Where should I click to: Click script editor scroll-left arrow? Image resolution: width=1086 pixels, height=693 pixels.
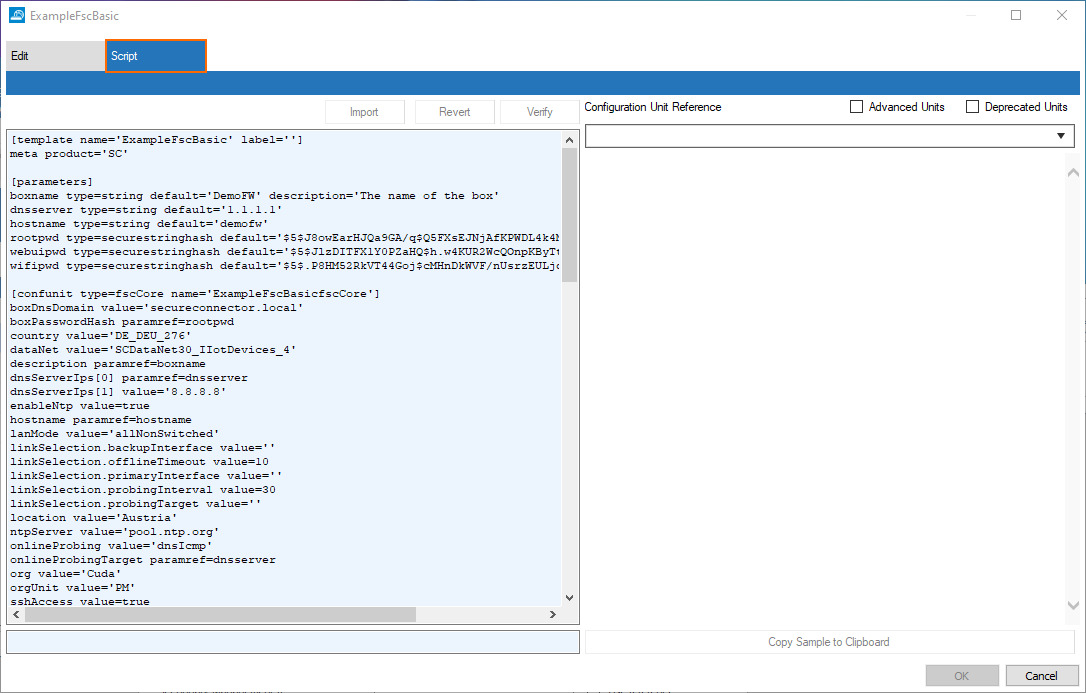click(17, 614)
